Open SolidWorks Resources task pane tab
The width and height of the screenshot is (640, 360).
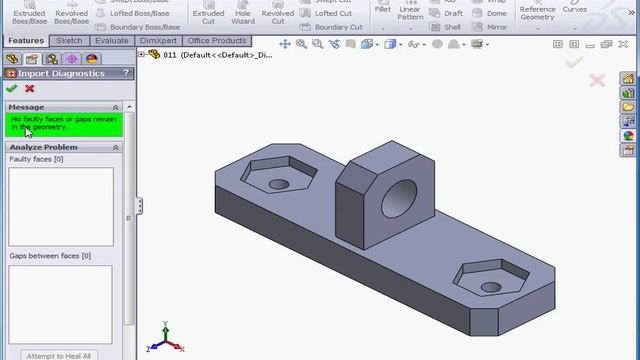tap(628, 78)
